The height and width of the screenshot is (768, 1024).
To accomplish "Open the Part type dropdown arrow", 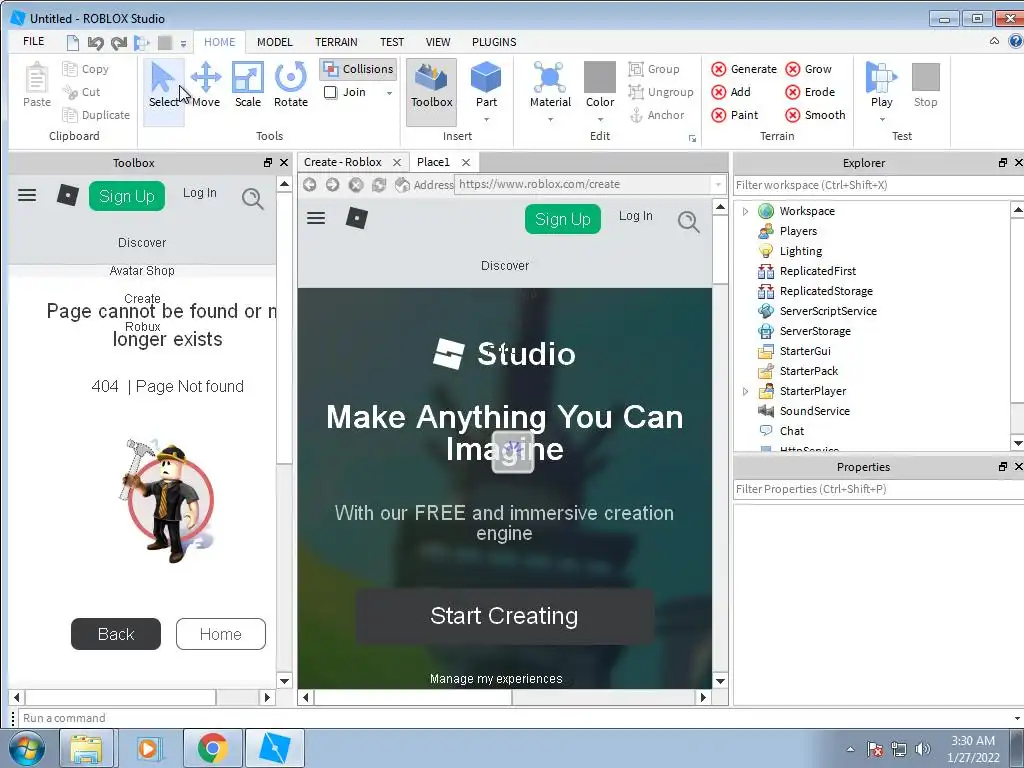I will [x=486, y=120].
